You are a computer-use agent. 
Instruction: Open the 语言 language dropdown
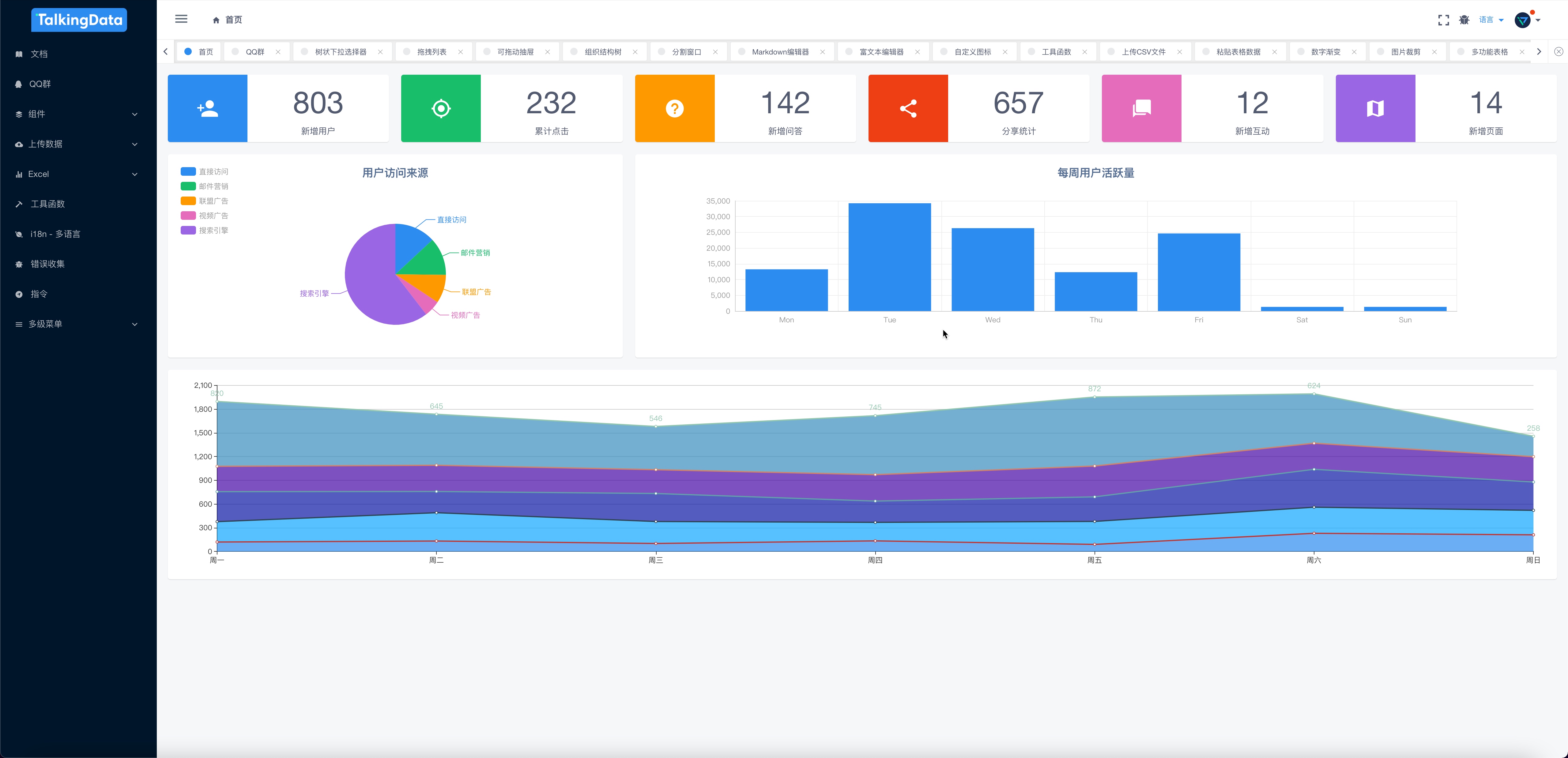point(1491,20)
